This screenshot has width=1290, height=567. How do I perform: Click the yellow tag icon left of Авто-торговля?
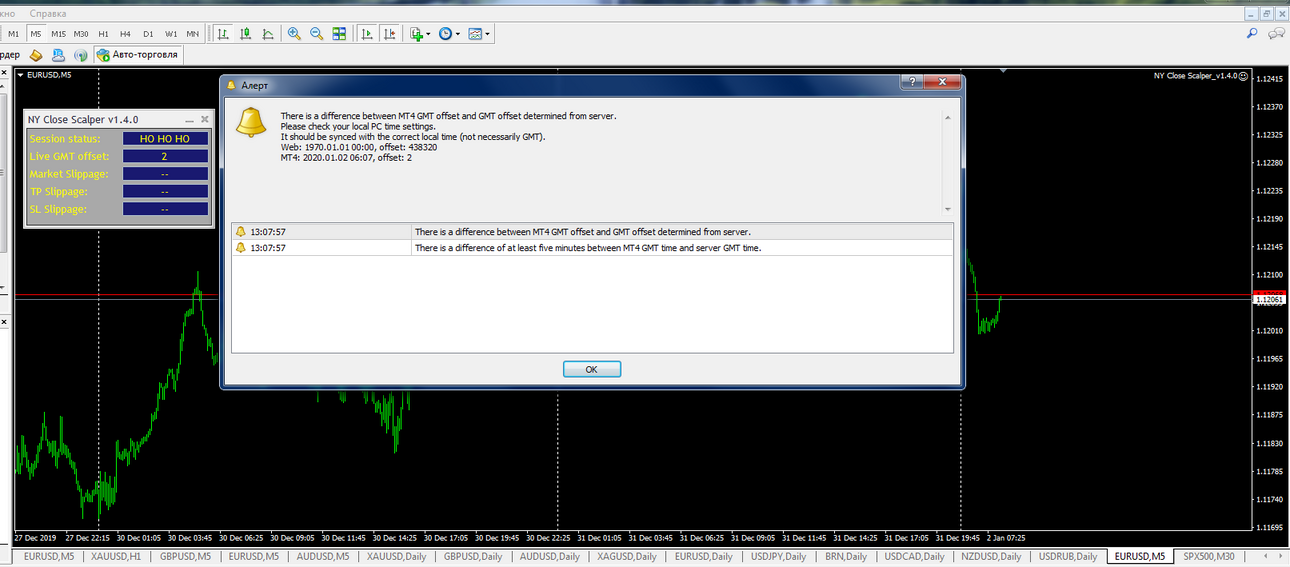(x=36, y=55)
